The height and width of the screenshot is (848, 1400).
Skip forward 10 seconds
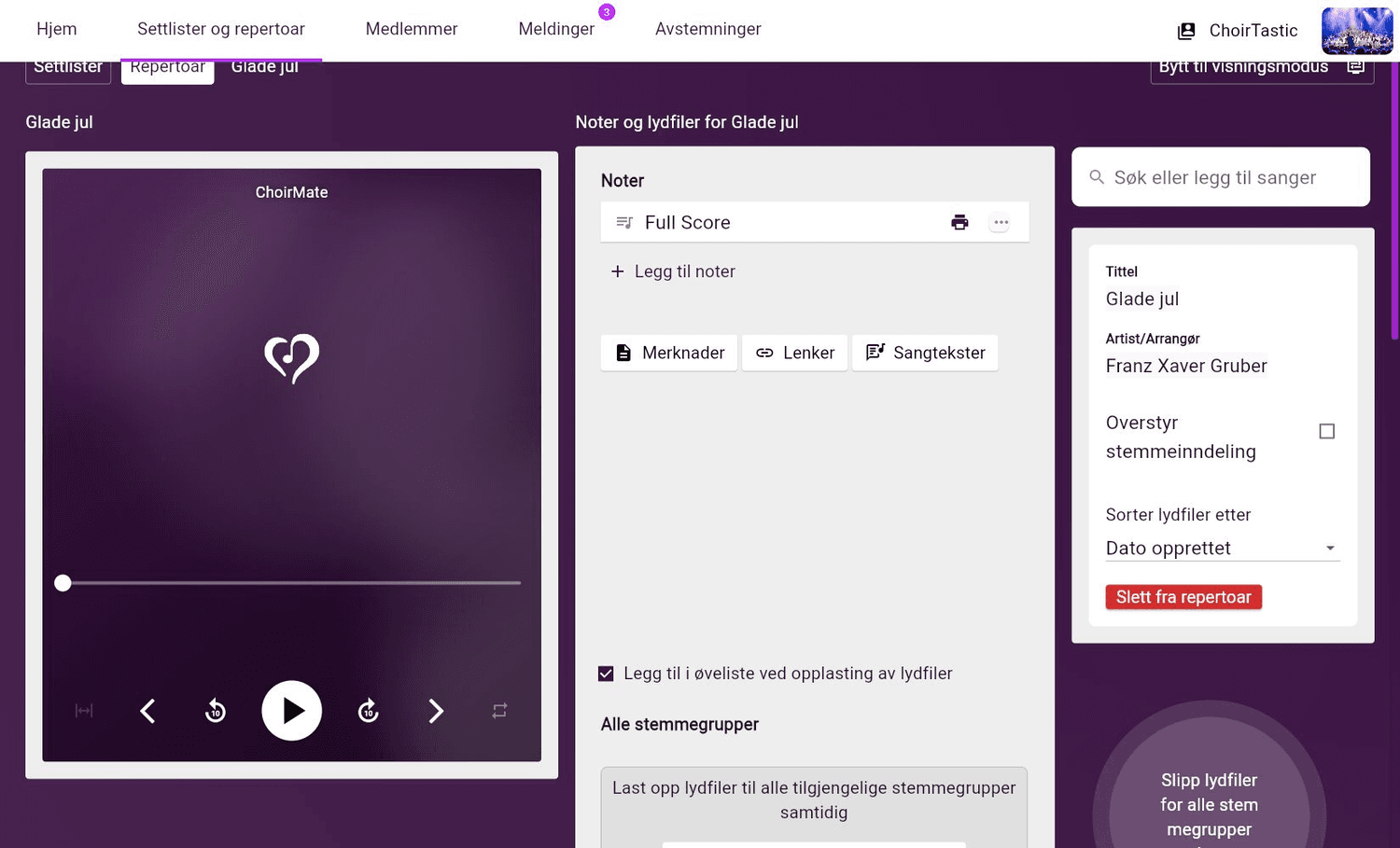click(369, 711)
